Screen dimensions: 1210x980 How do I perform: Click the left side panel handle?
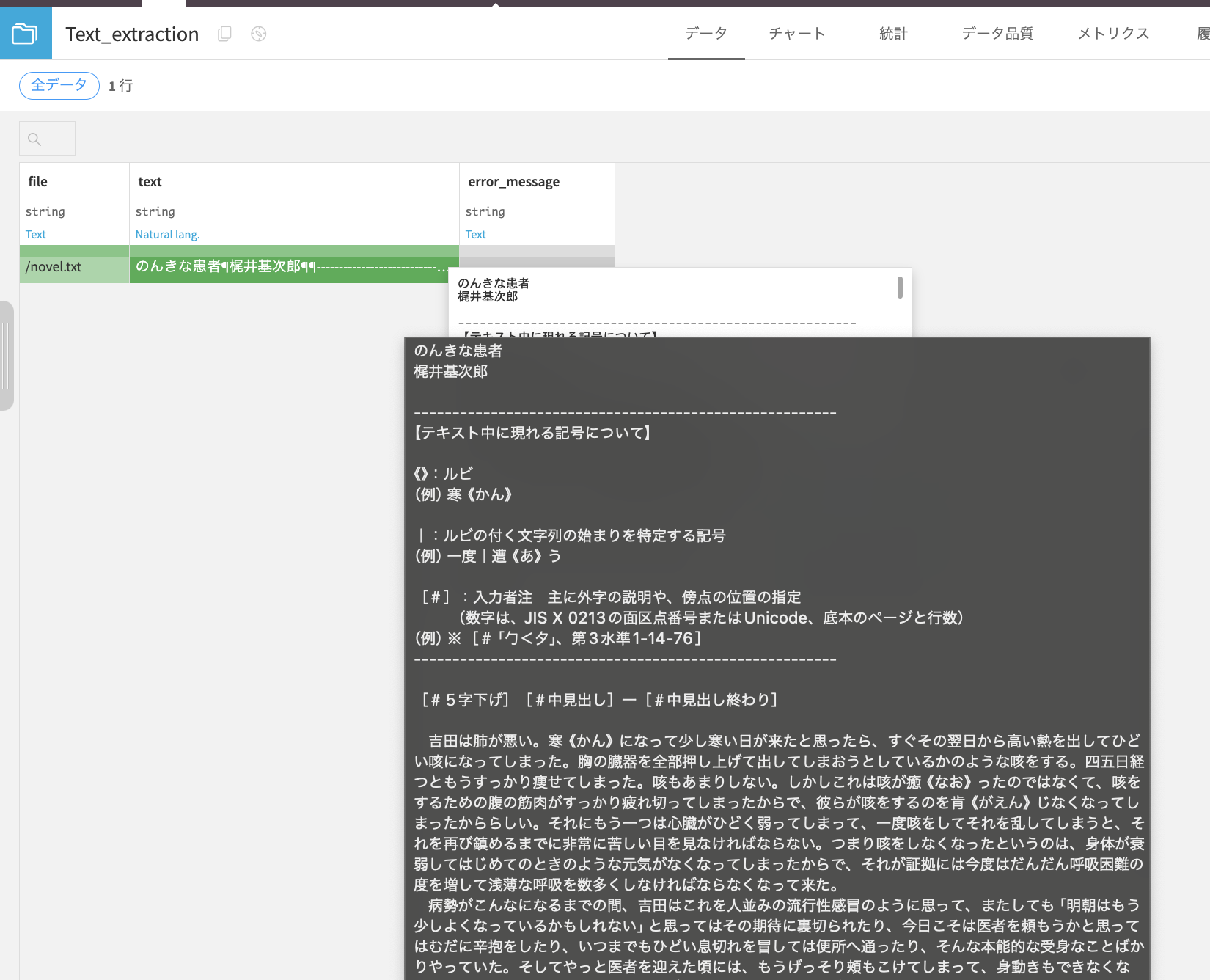[6, 355]
